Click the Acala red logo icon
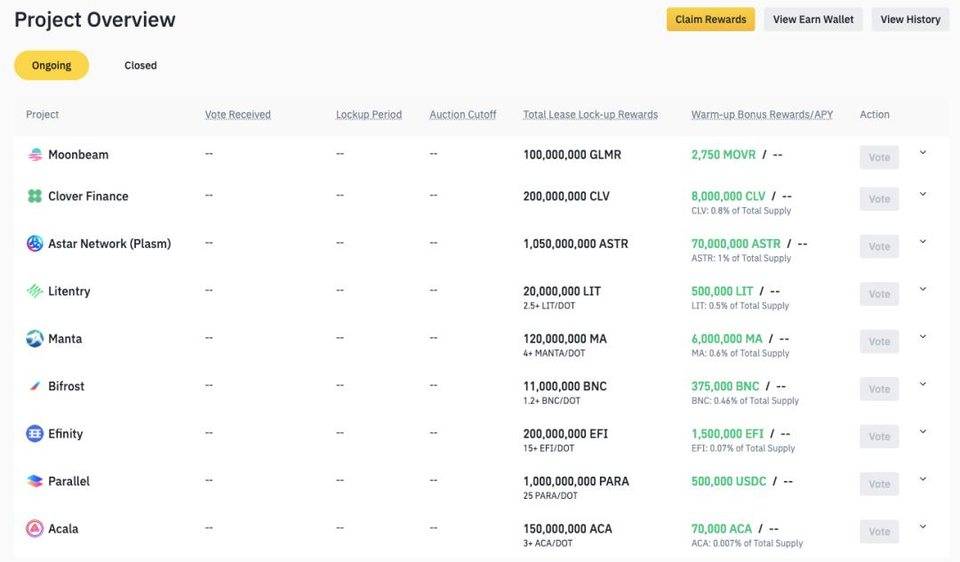This screenshot has width=960, height=562. click(35, 528)
